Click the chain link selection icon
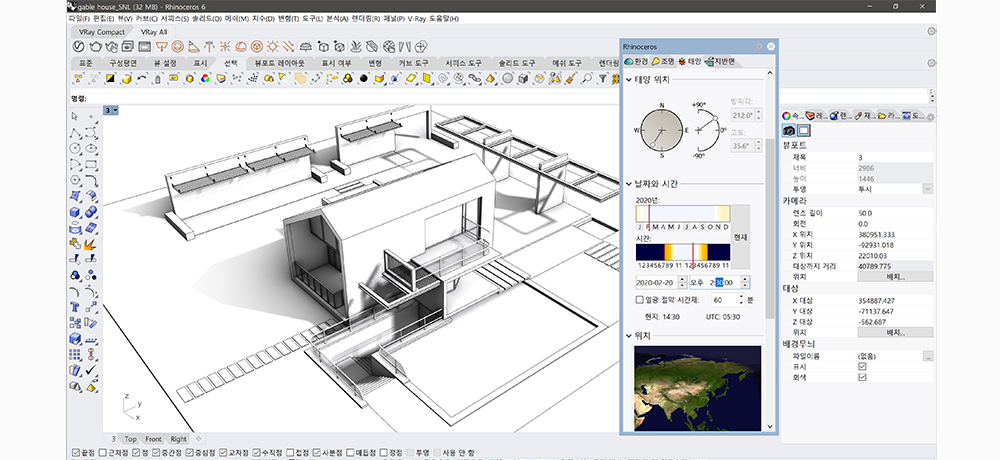The image size is (1000, 460). coord(474,78)
